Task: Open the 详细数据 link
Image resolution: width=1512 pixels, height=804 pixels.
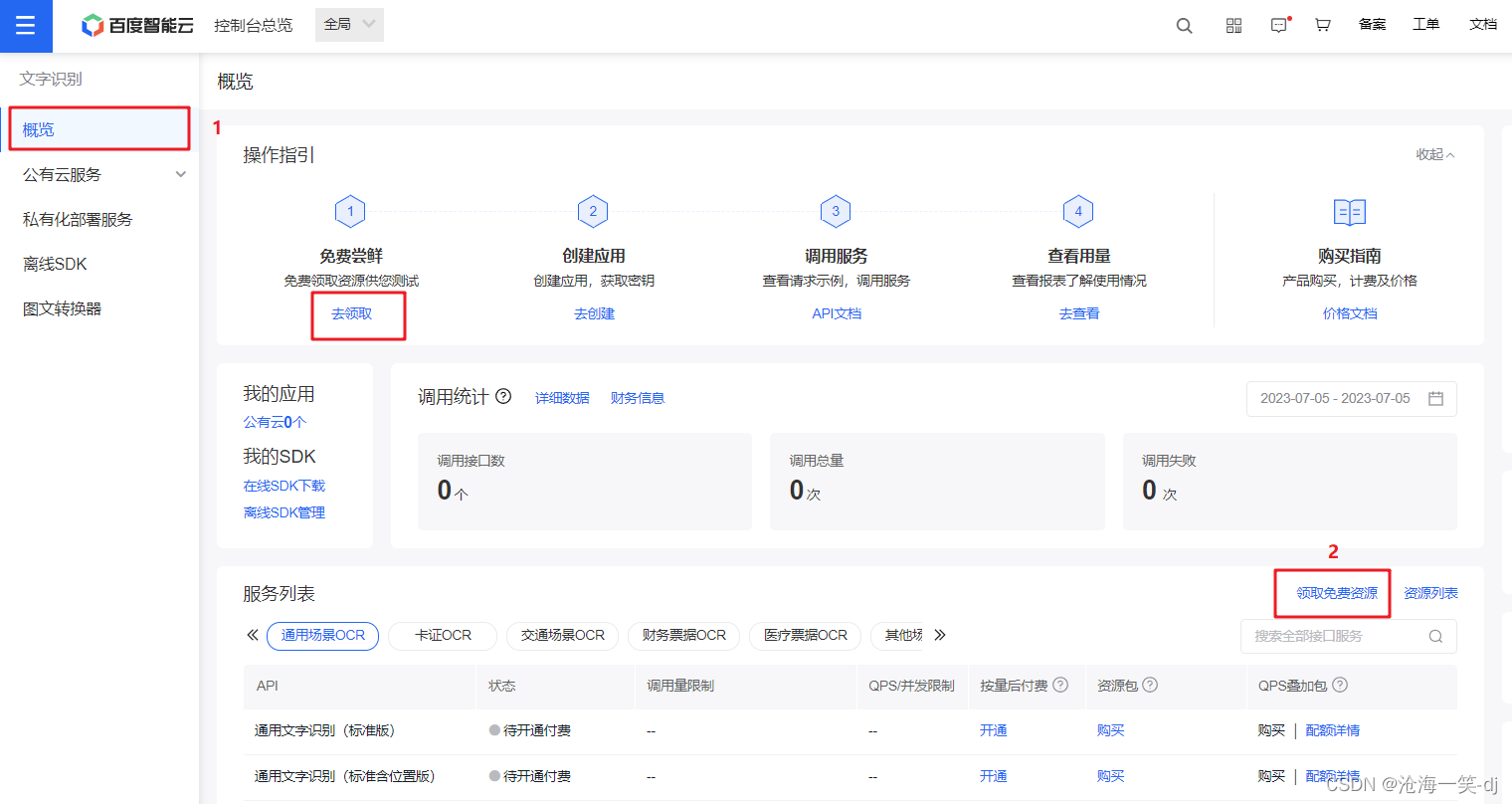Action: (562, 398)
